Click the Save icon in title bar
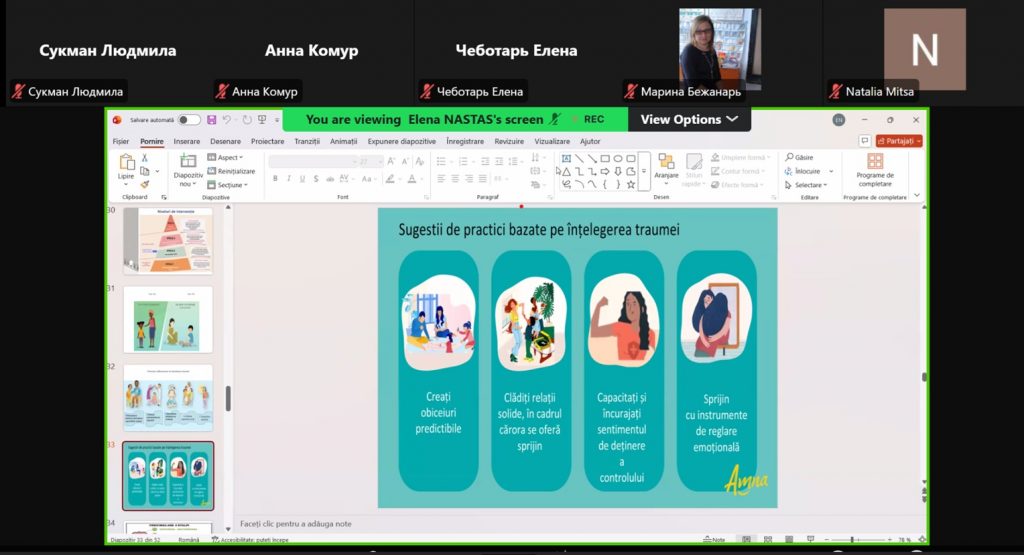This screenshot has width=1024, height=555. coord(212,120)
